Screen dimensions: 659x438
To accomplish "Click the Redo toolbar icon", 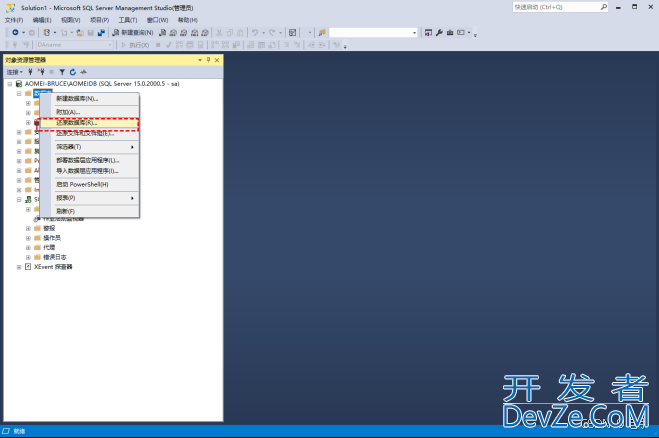I will click(272, 32).
